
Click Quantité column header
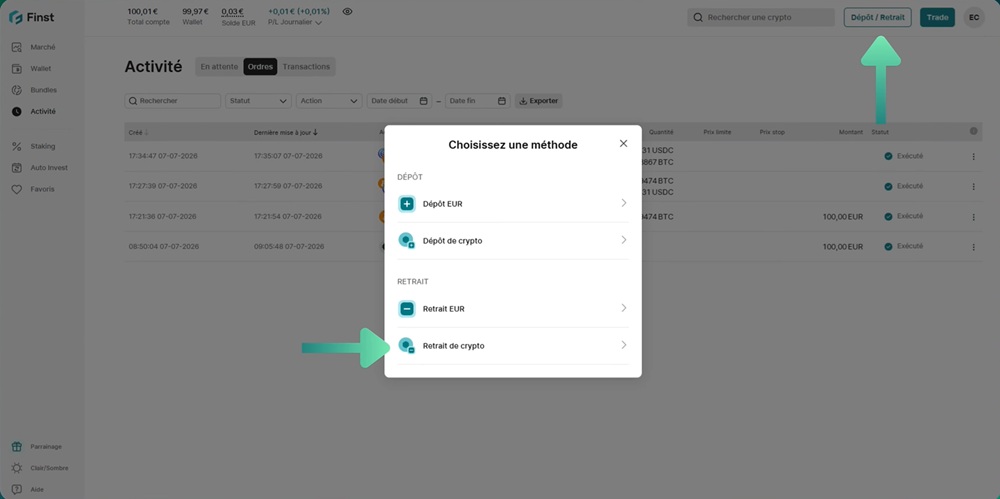point(661,132)
